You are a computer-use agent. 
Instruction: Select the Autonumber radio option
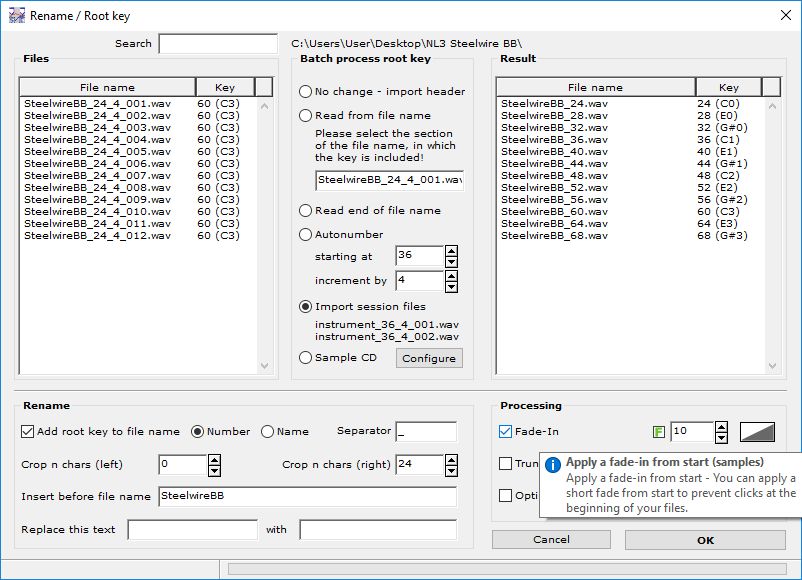[x=306, y=235]
